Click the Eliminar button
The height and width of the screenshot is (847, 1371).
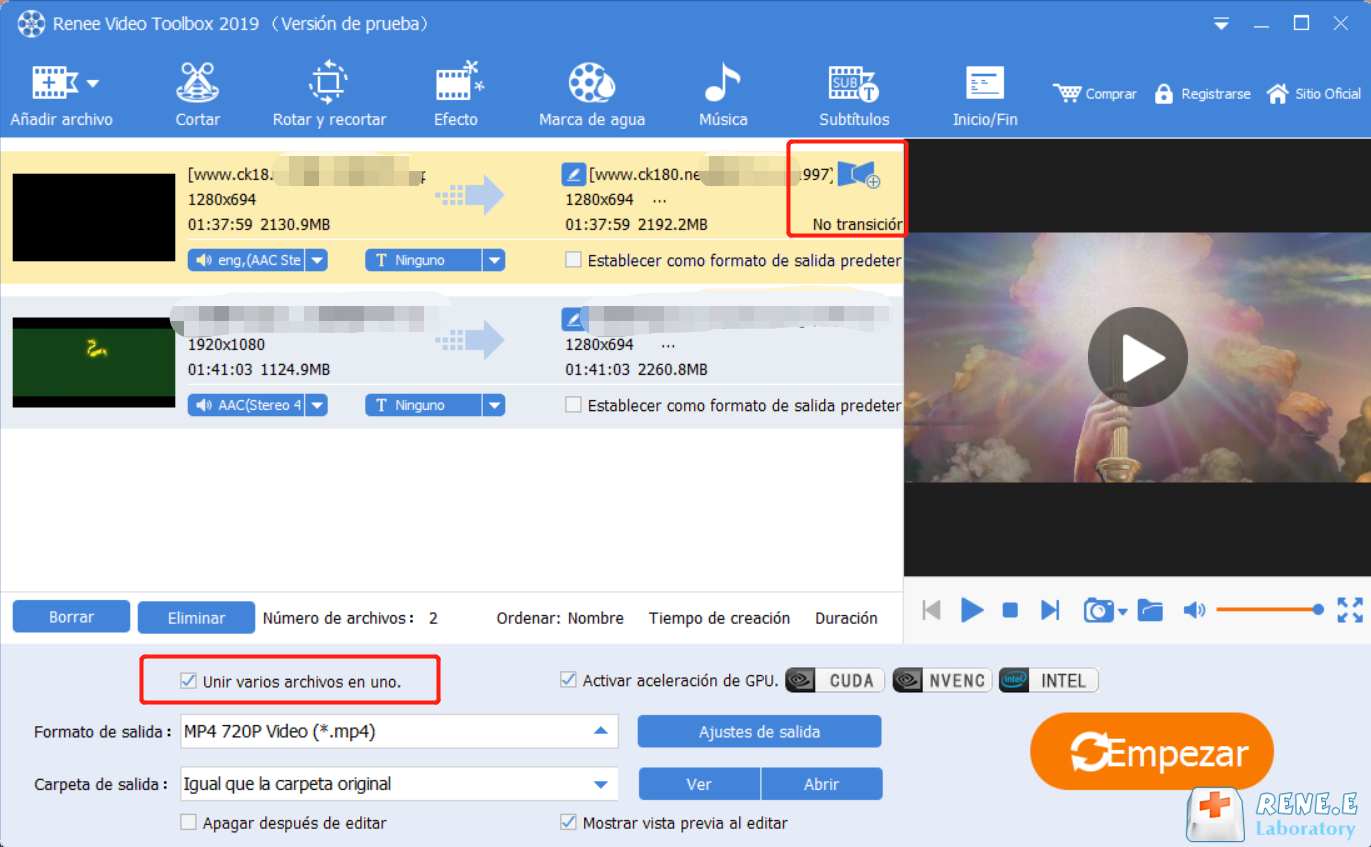pyautogui.click(x=196, y=618)
